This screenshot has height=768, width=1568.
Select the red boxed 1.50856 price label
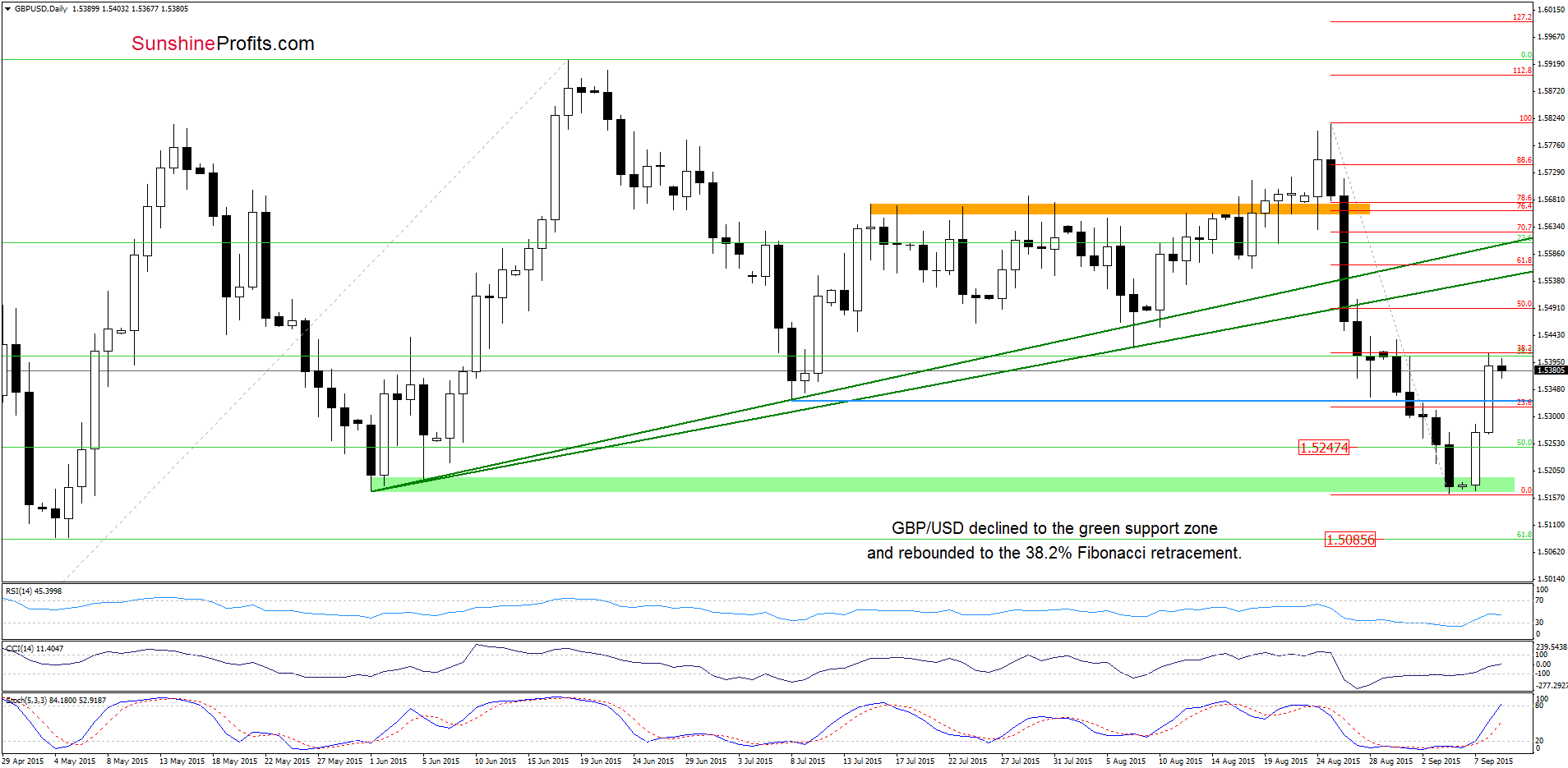1350,540
